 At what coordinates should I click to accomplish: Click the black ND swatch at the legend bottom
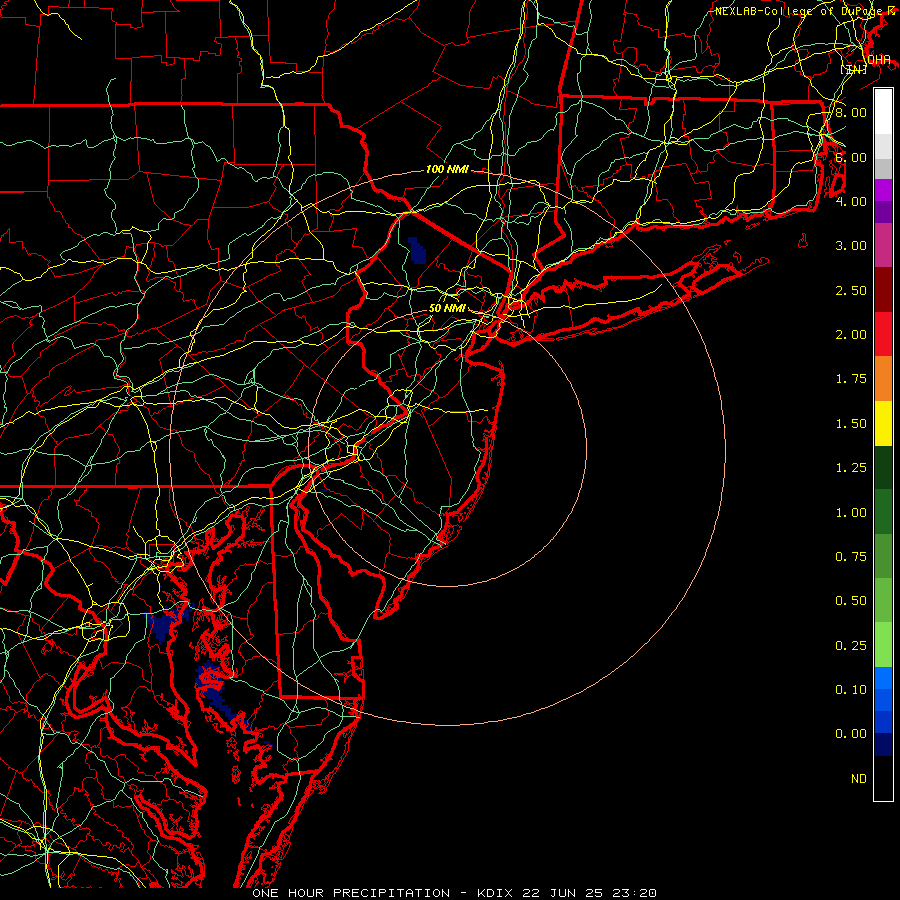point(883,778)
